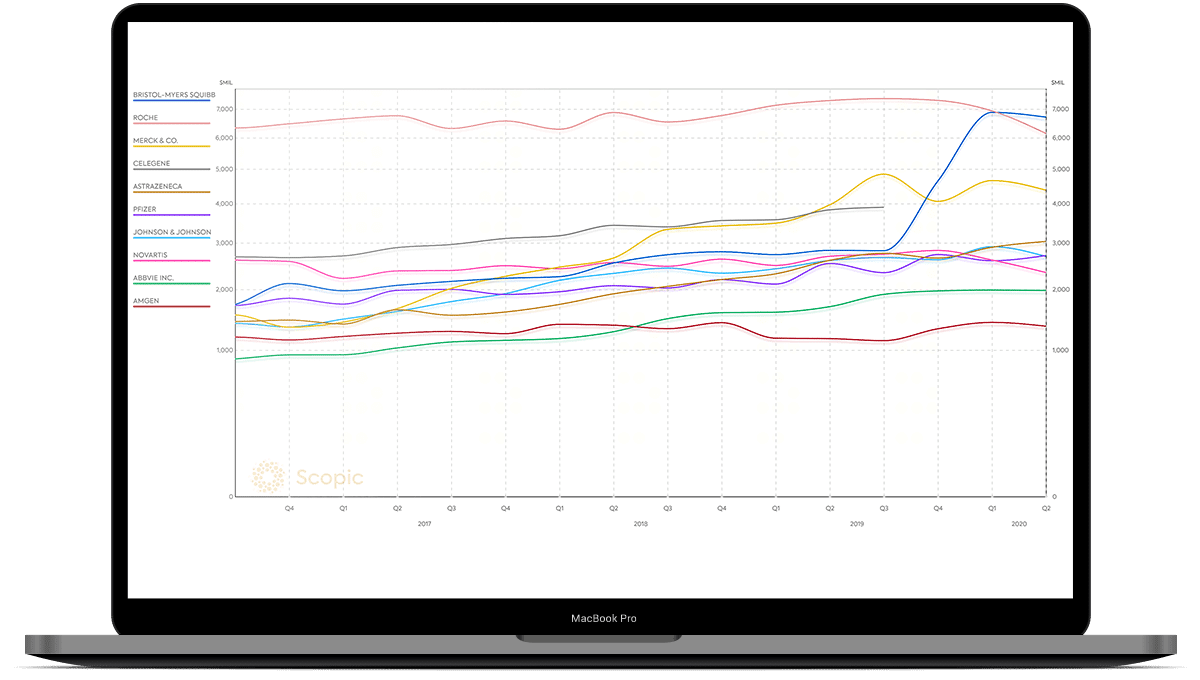The height and width of the screenshot is (680, 1200).
Task: Click the 2017 year label on the x-axis
Action: pos(424,524)
